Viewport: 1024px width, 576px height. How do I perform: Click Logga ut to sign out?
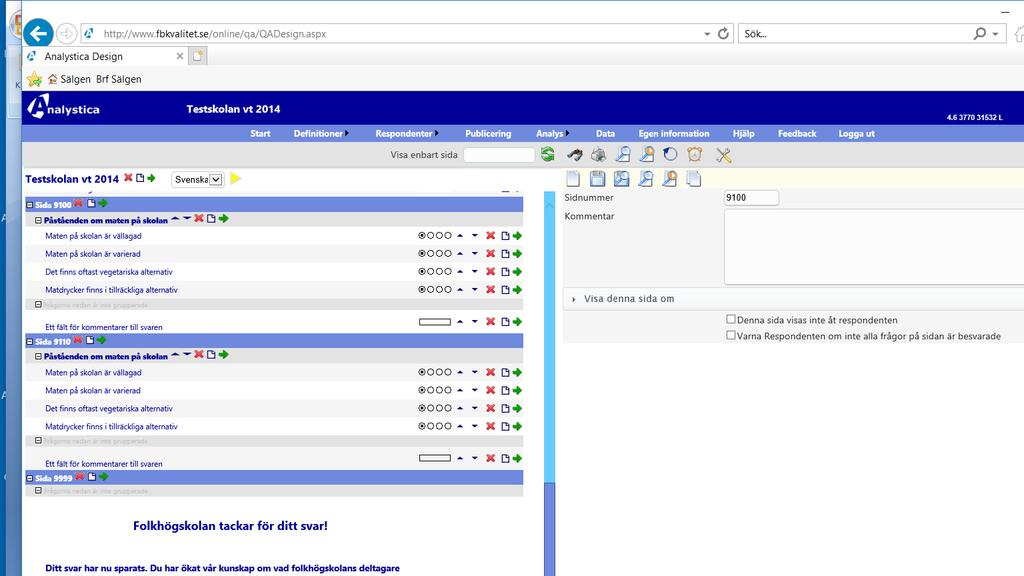pos(856,133)
